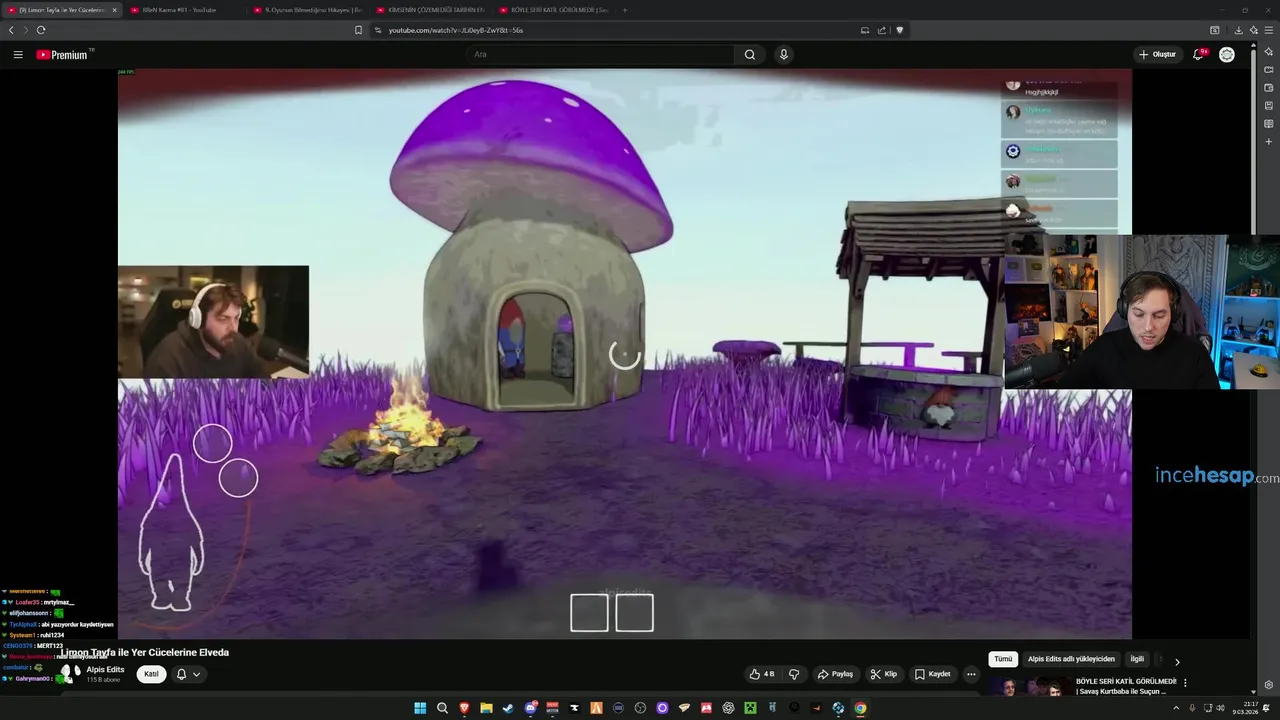This screenshot has height=720, width=1280.
Task: Open browser downloads icon
Action: (1238, 30)
